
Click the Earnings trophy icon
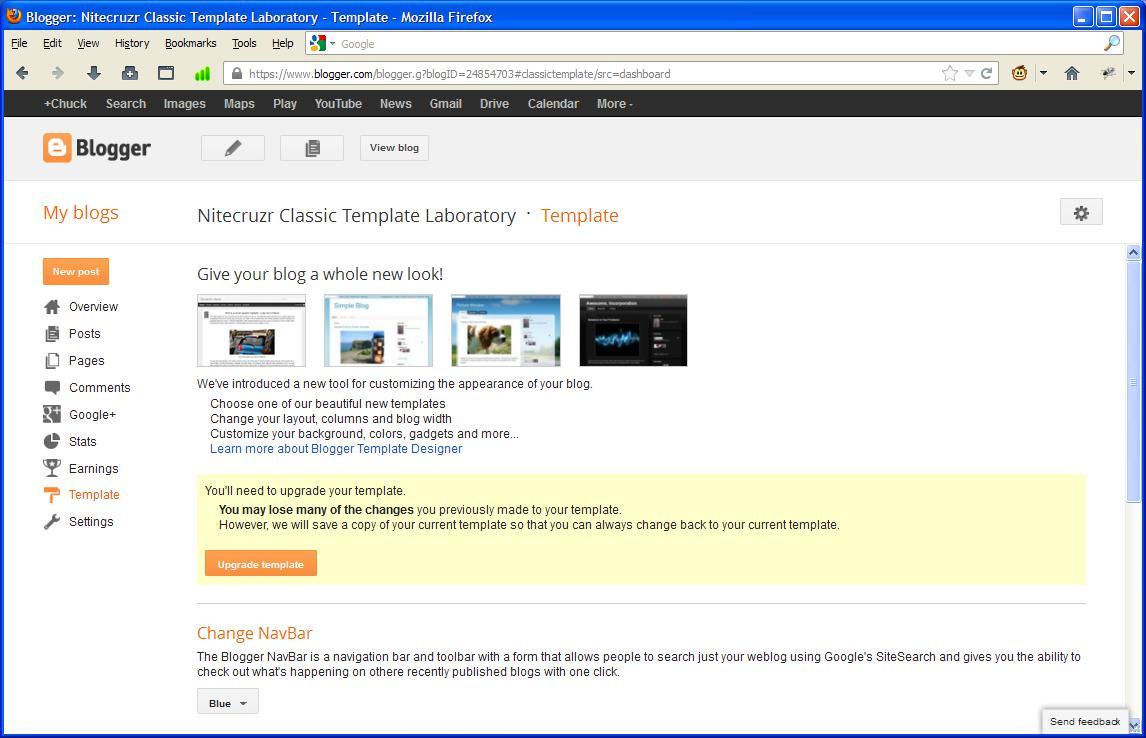(x=52, y=468)
